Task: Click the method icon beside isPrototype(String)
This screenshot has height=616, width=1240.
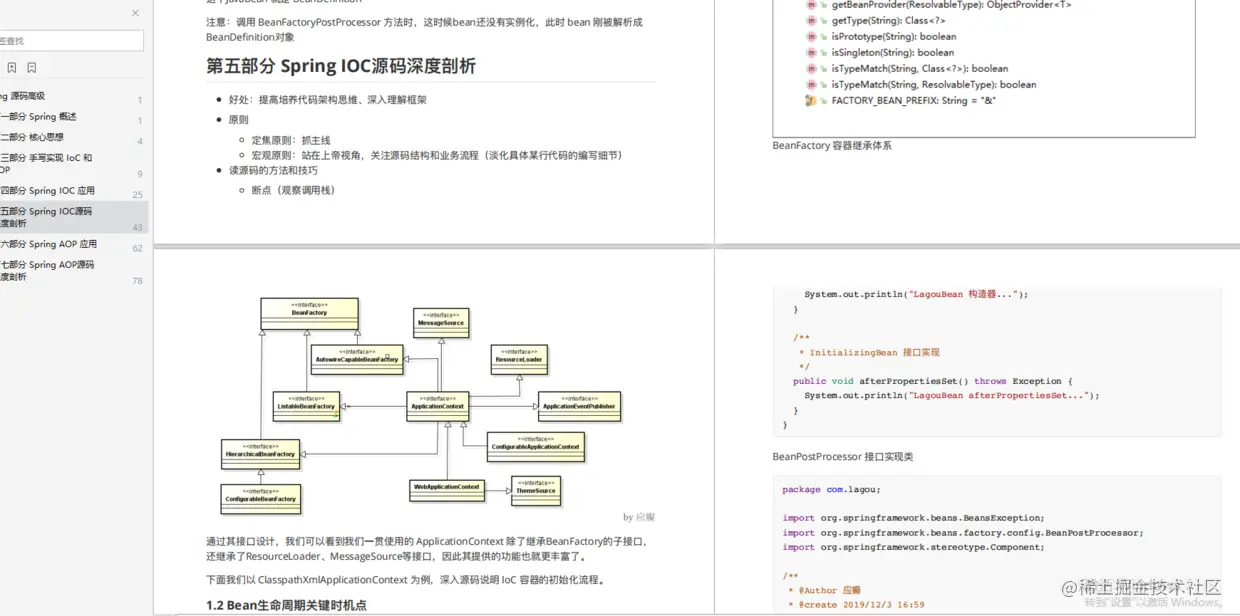Action: 811,37
